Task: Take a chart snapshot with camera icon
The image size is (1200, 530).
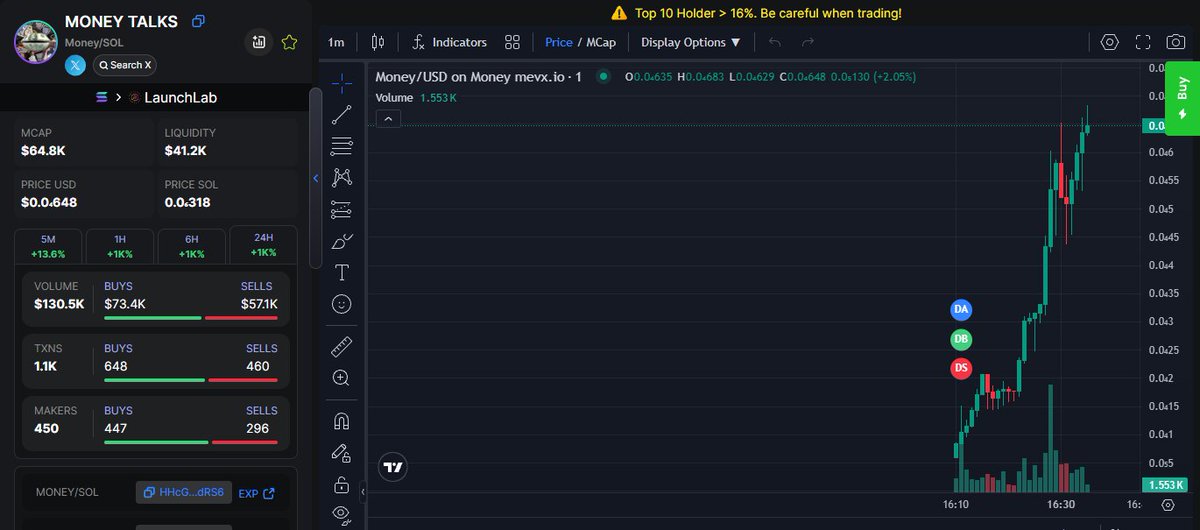Action: [x=1176, y=42]
